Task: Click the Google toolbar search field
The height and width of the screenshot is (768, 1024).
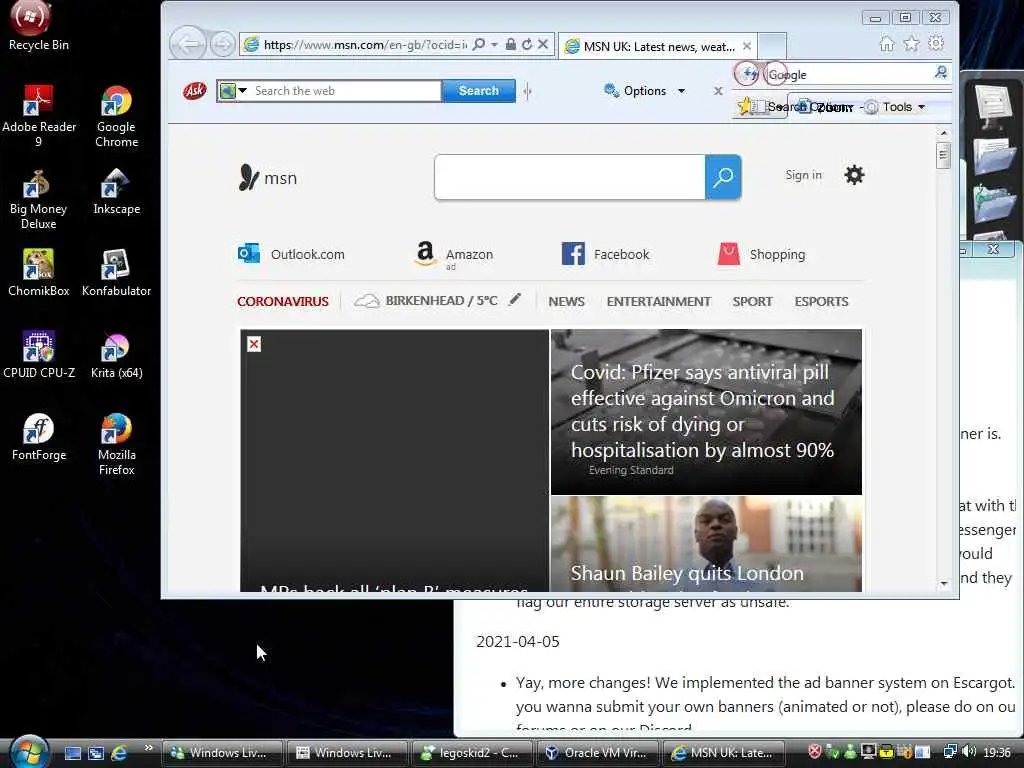Action: (x=849, y=74)
